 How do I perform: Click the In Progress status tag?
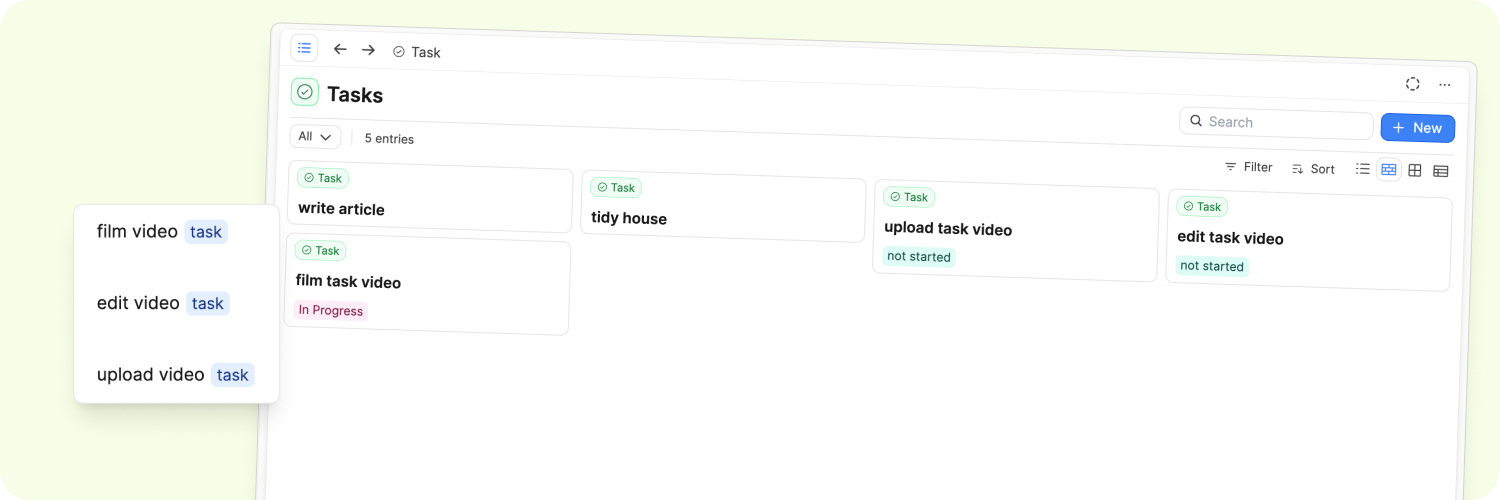(331, 311)
